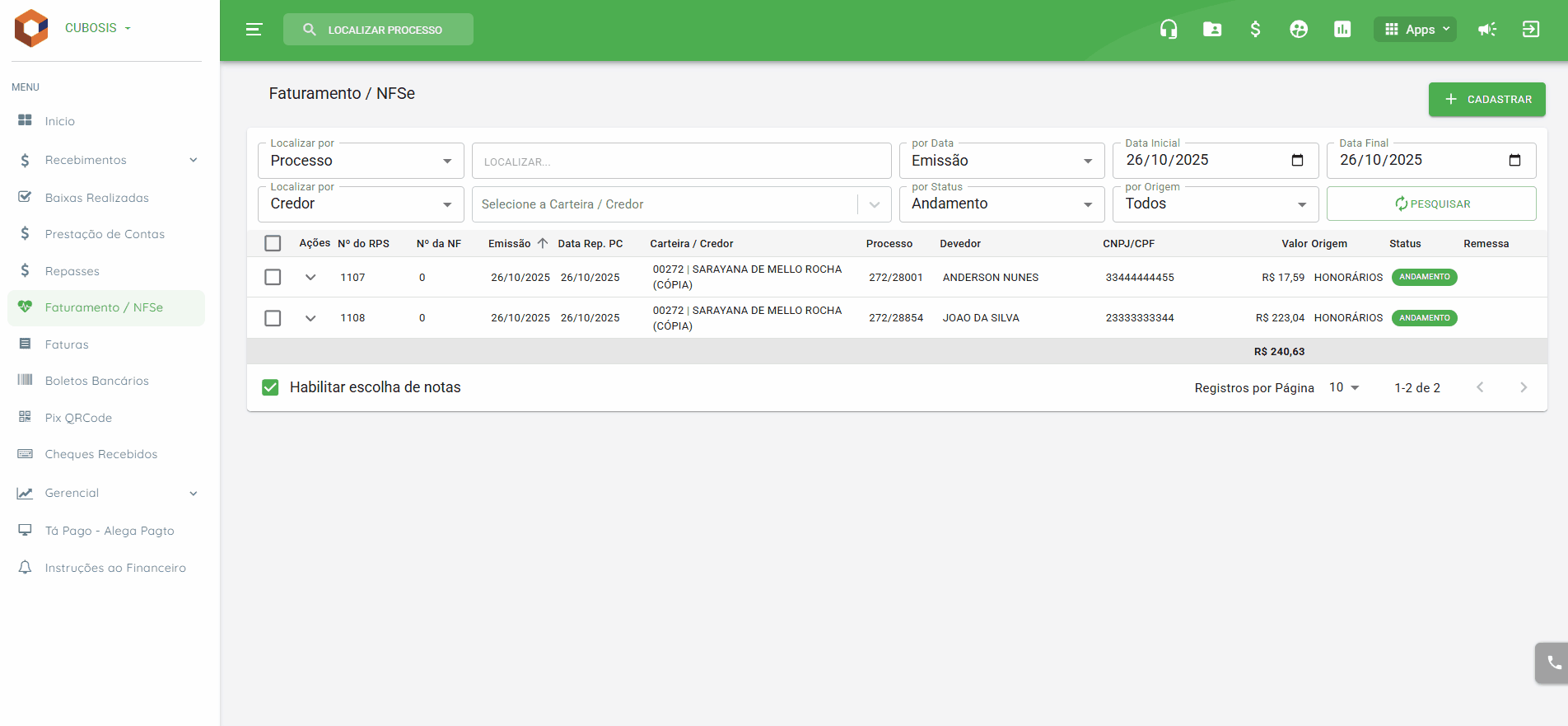
Task: Toggle the hamburger sidebar menu icon
Action: coord(254,30)
